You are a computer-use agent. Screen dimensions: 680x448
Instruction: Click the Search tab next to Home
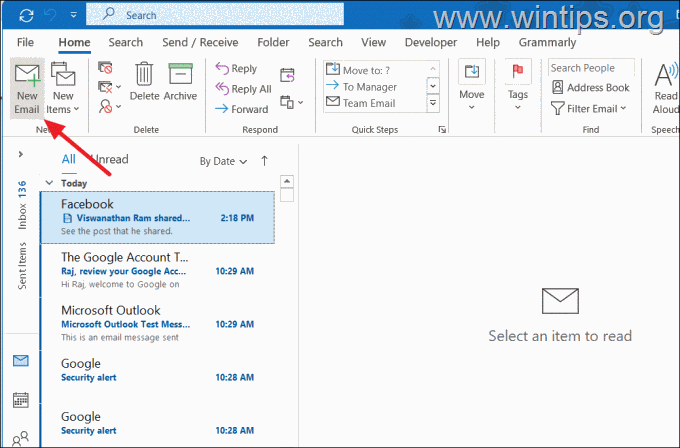tap(126, 43)
